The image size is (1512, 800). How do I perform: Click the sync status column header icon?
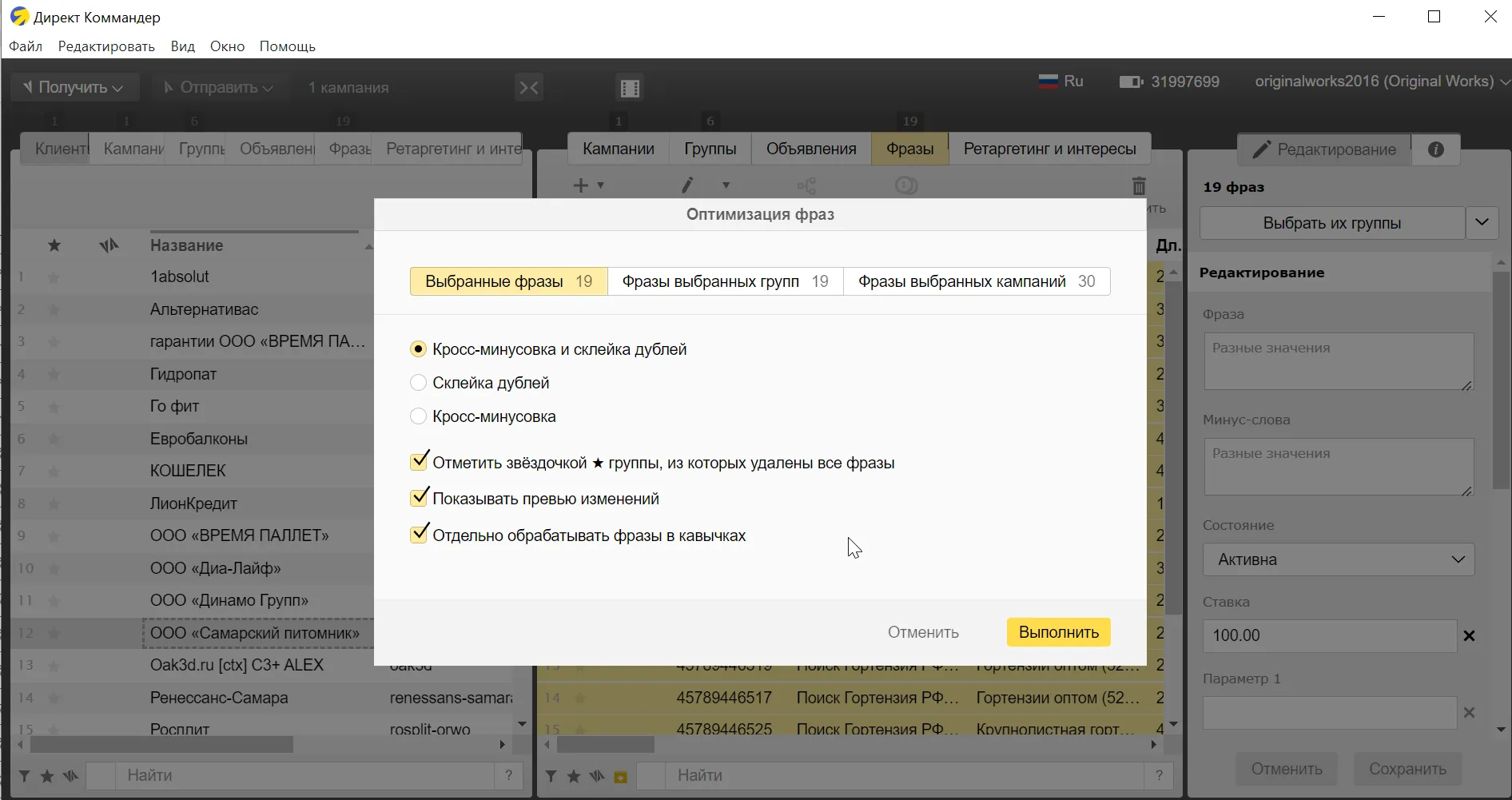tap(109, 245)
